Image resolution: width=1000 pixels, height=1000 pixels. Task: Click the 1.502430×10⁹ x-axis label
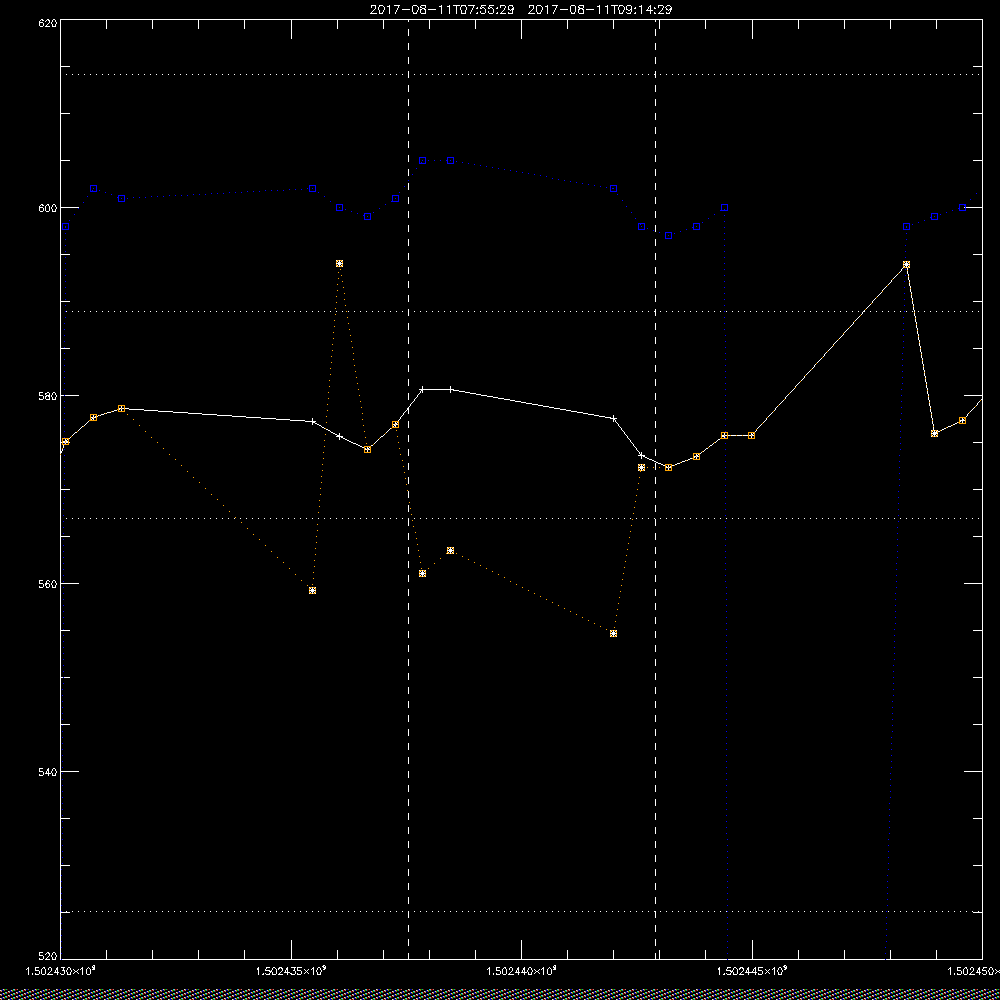coord(61,971)
